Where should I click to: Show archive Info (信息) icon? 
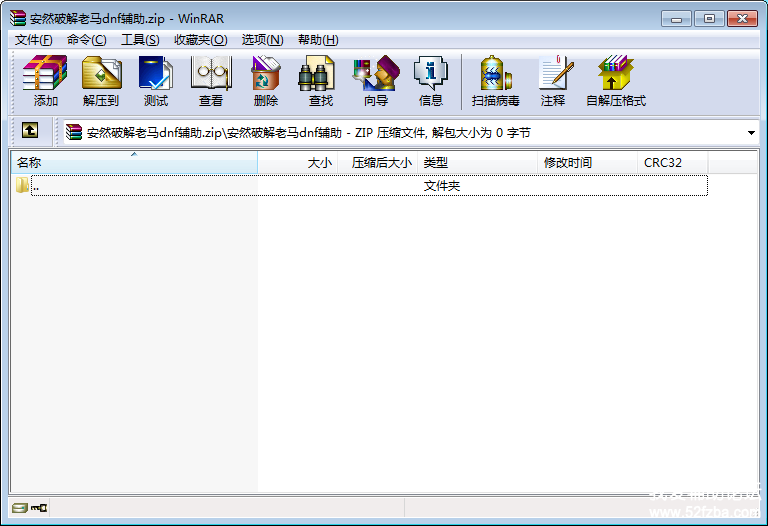point(431,81)
